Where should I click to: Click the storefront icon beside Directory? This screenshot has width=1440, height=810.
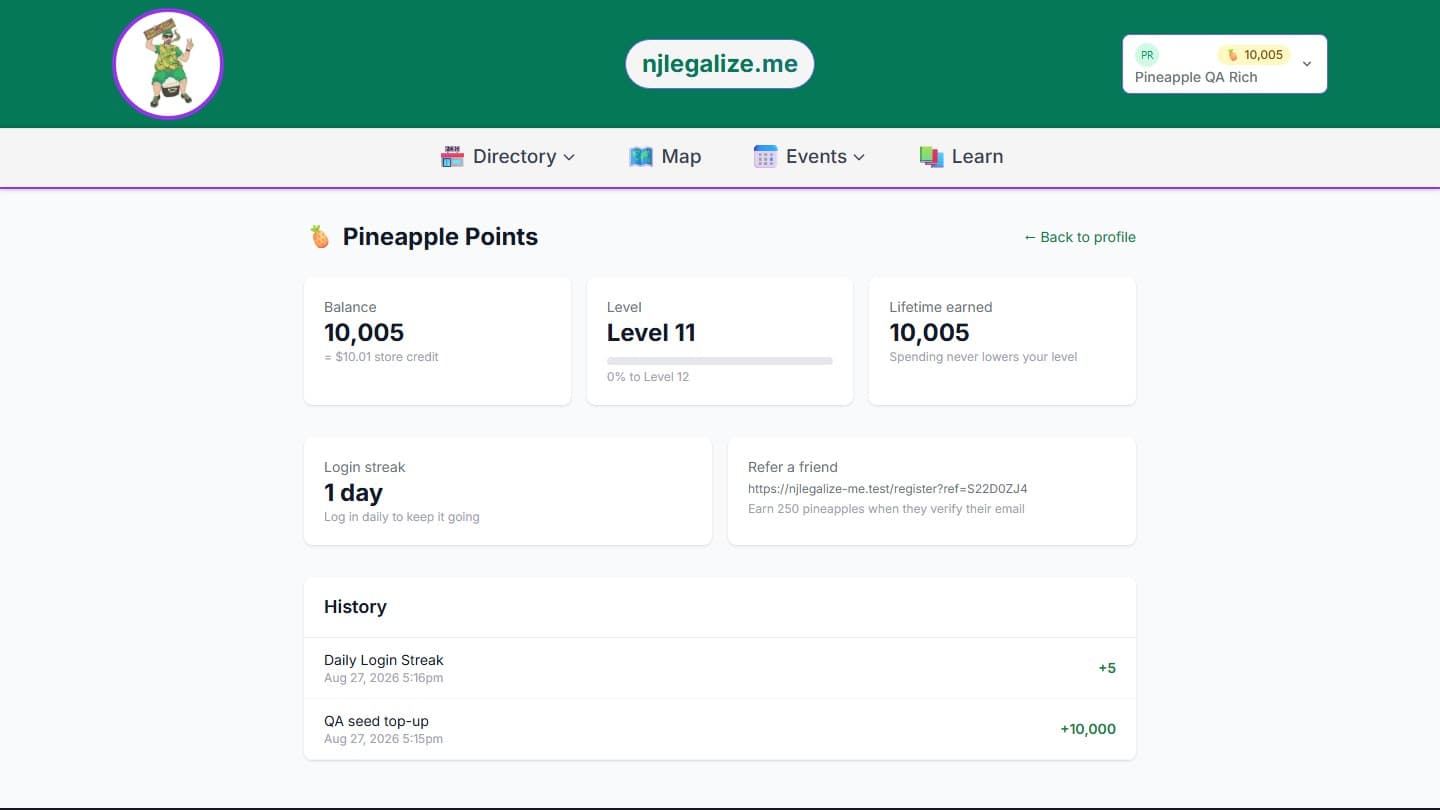point(452,156)
